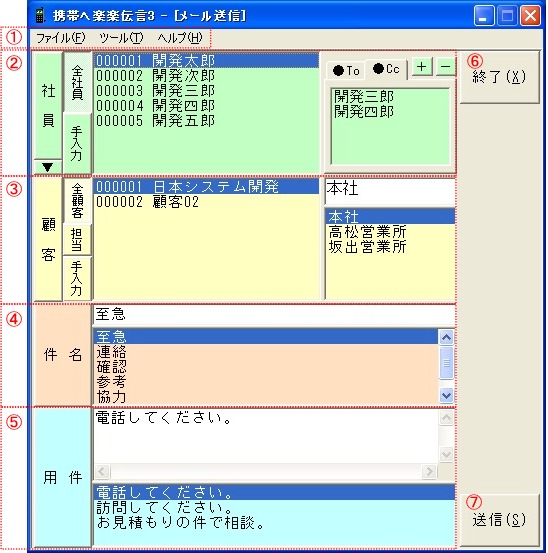Click the 件名 list scrollbar thumb
Viewport: 548px width, 553px height.
(446, 363)
